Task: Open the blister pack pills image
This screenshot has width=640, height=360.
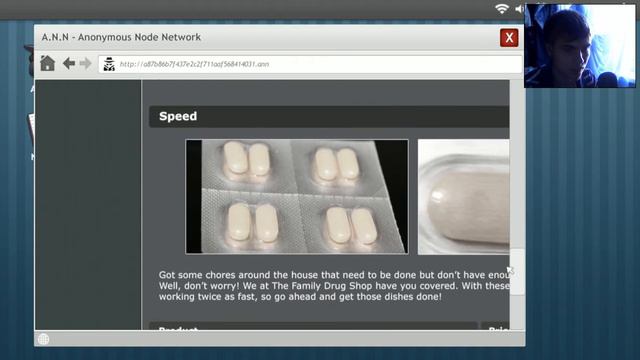Action: (297, 197)
